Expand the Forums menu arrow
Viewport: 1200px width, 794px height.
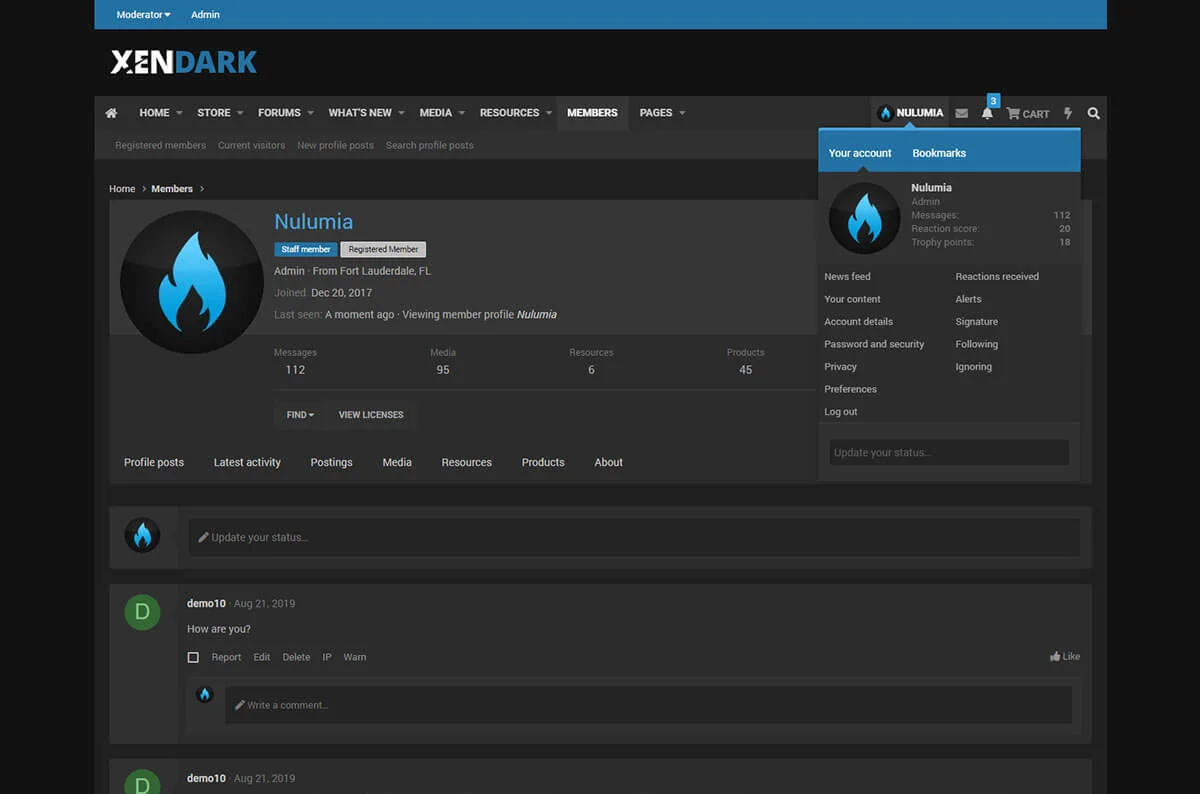pyautogui.click(x=311, y=113)
